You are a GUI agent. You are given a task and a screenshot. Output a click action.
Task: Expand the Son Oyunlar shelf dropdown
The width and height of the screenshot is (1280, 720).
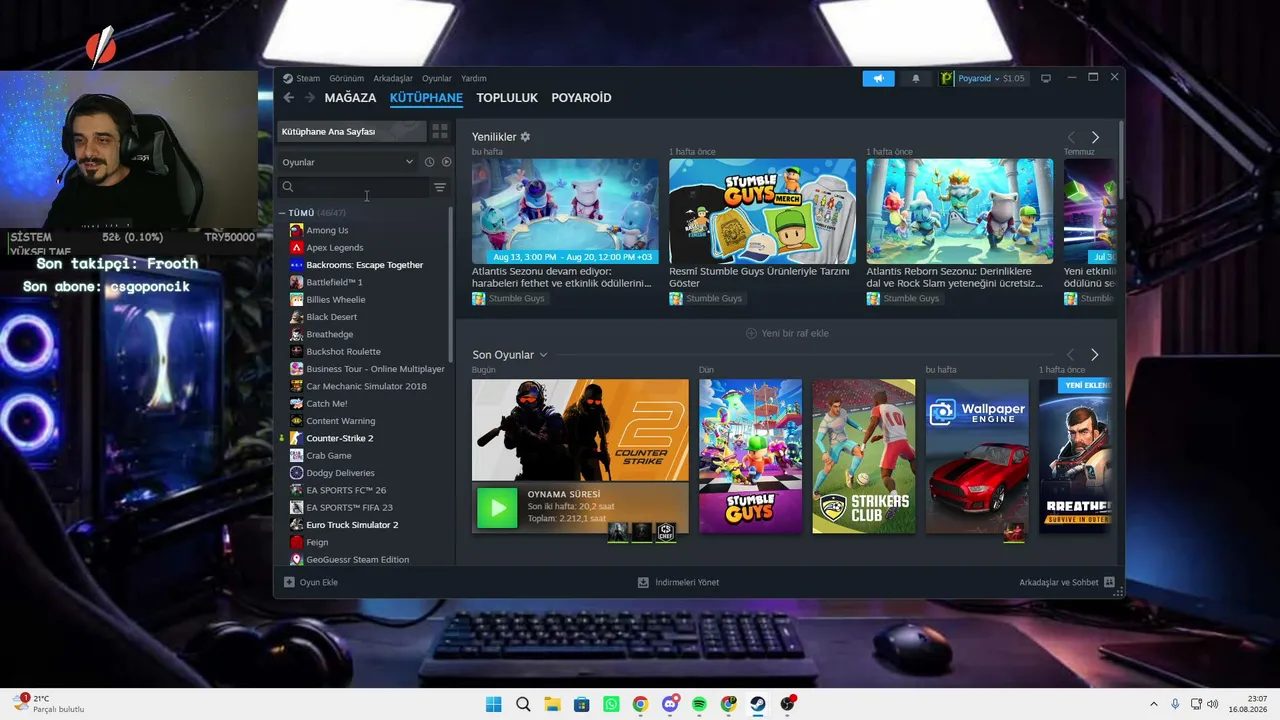point(544,355)
